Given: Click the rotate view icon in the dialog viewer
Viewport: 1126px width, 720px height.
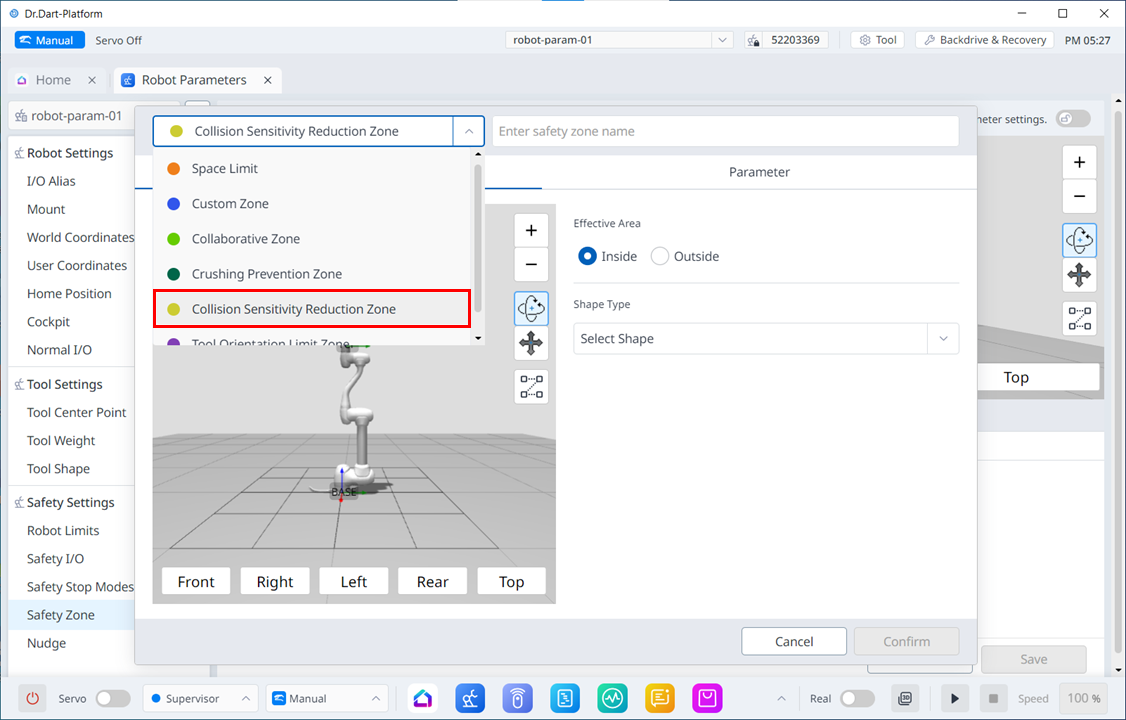Looking at the screenshot, I should 531,308.
